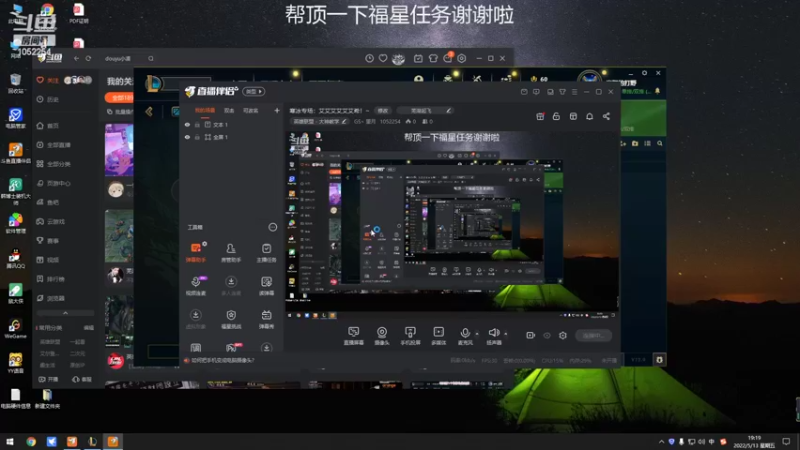Click the start streaming button

[593, 335]
